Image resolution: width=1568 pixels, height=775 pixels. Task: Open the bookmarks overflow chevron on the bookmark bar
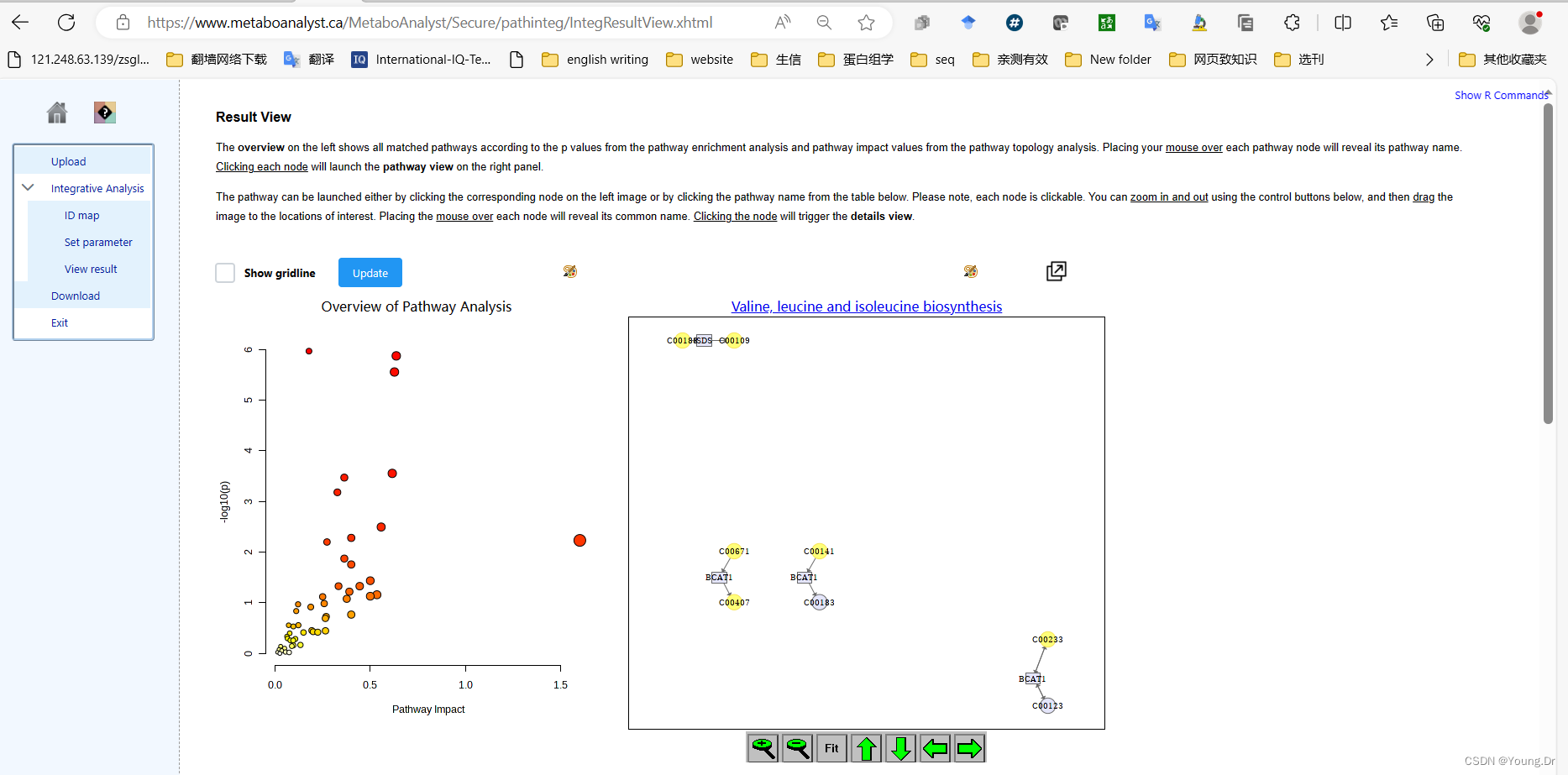(1429, 59)
